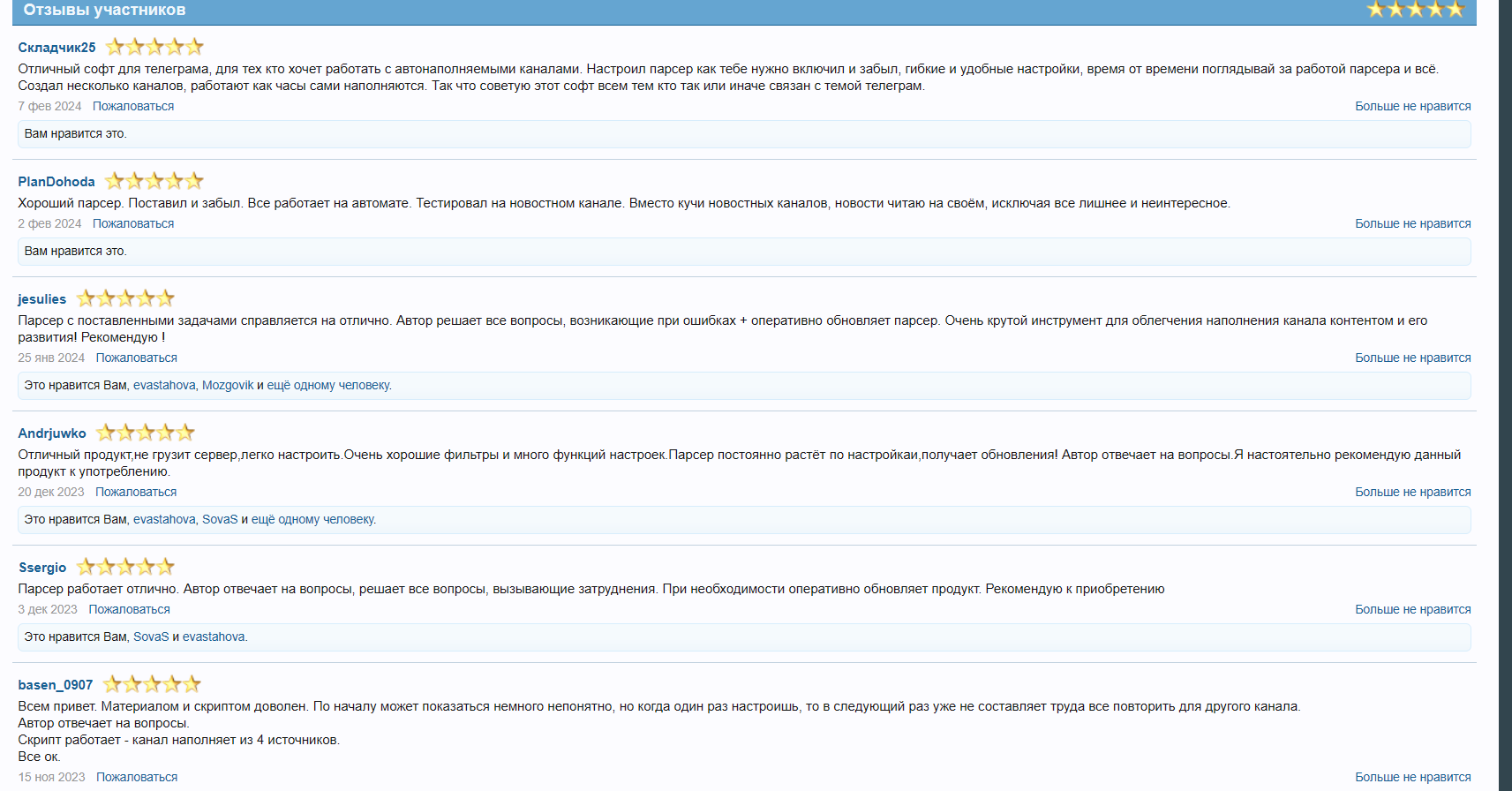The image size is (1512, 791).
Task: Expand 'ещё одному человеку' likes under Andrjuwko review
Action: point(312,519)
